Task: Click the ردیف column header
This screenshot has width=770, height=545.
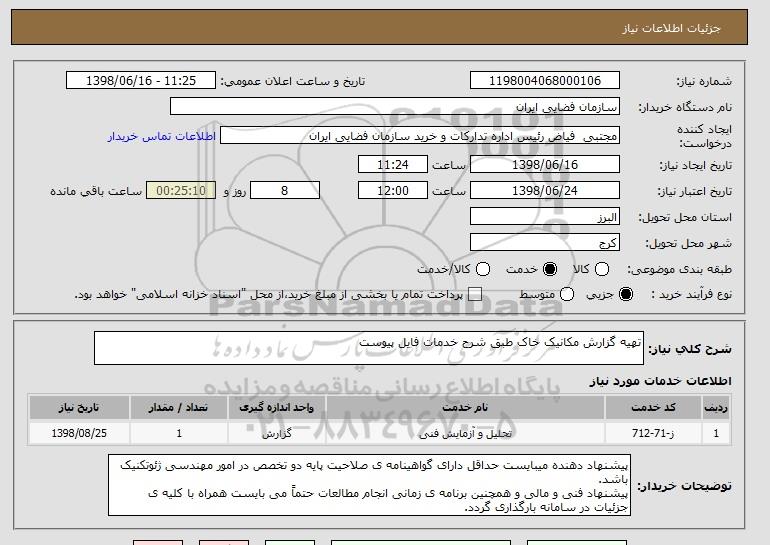Action: 716,408
